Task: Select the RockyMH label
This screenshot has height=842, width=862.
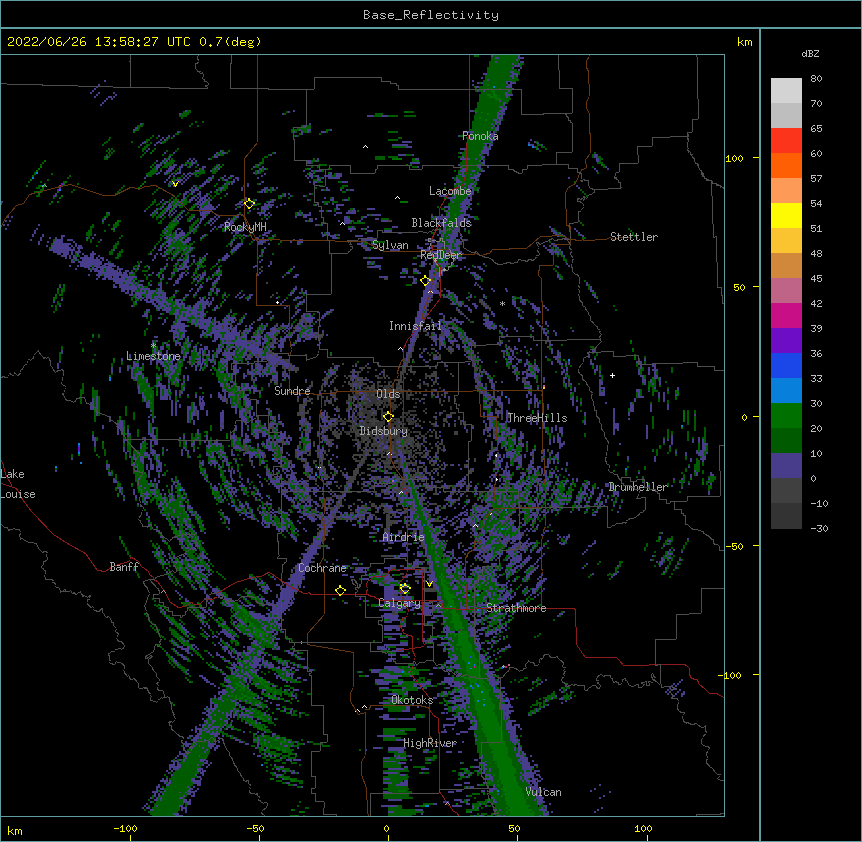Action: click(245, 227)
